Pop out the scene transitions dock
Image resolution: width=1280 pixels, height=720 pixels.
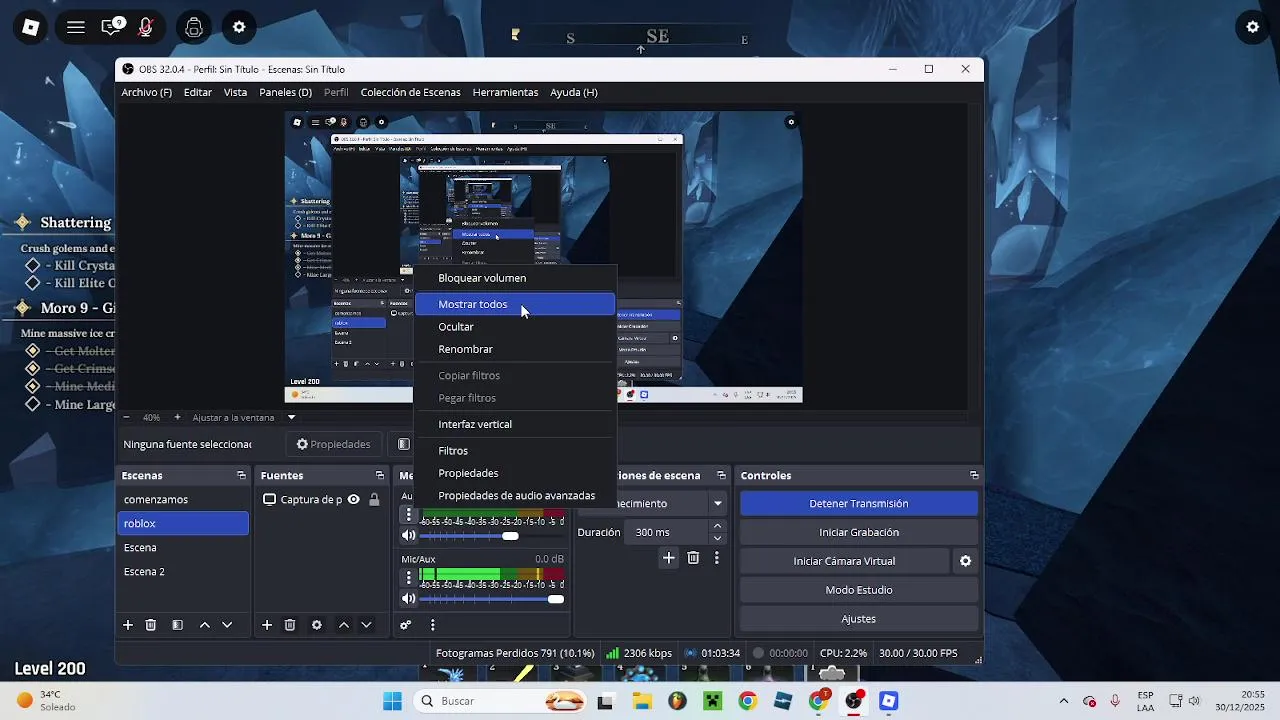coord(722,475)
